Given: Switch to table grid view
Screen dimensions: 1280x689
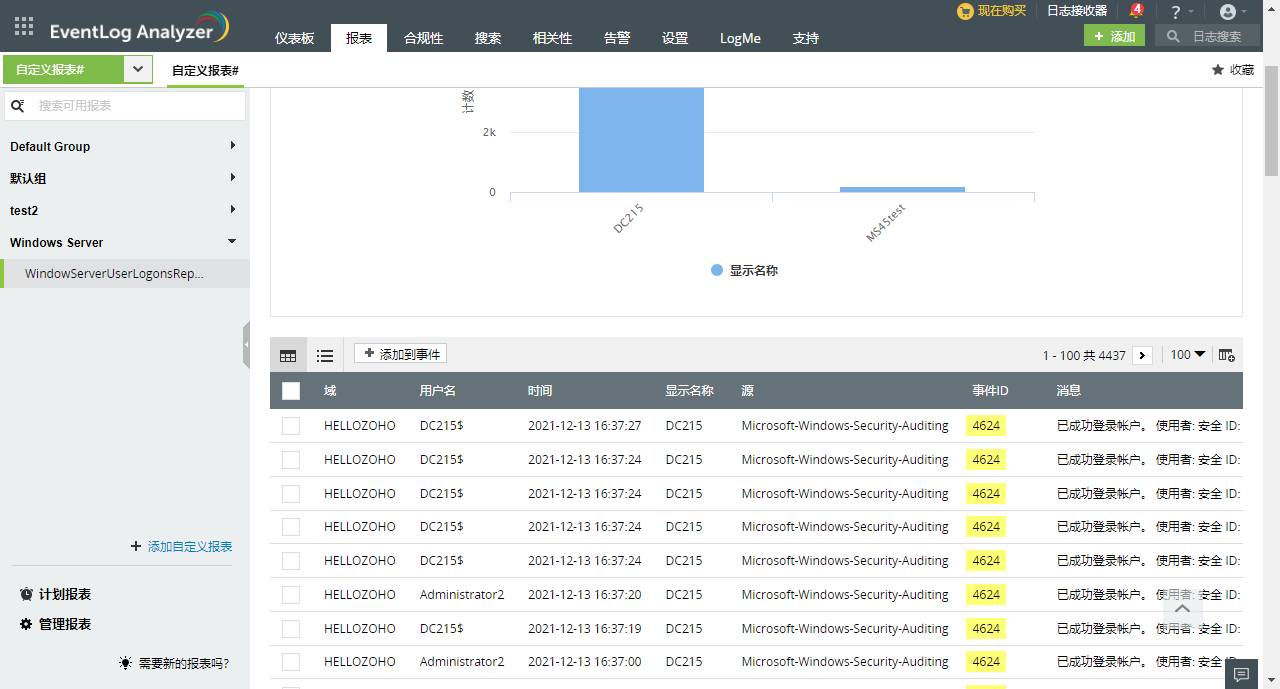Looking at the screenshot, I should click(x=288, y=355).
